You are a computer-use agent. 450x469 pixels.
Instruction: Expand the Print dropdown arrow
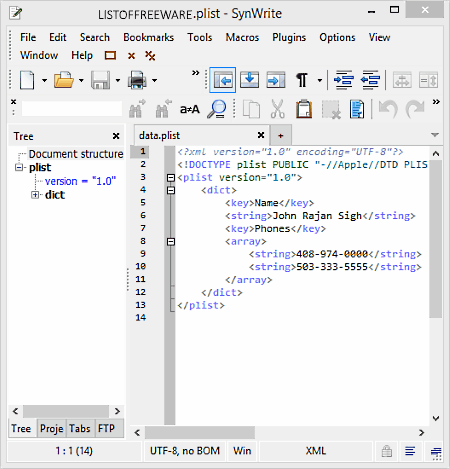154,80
